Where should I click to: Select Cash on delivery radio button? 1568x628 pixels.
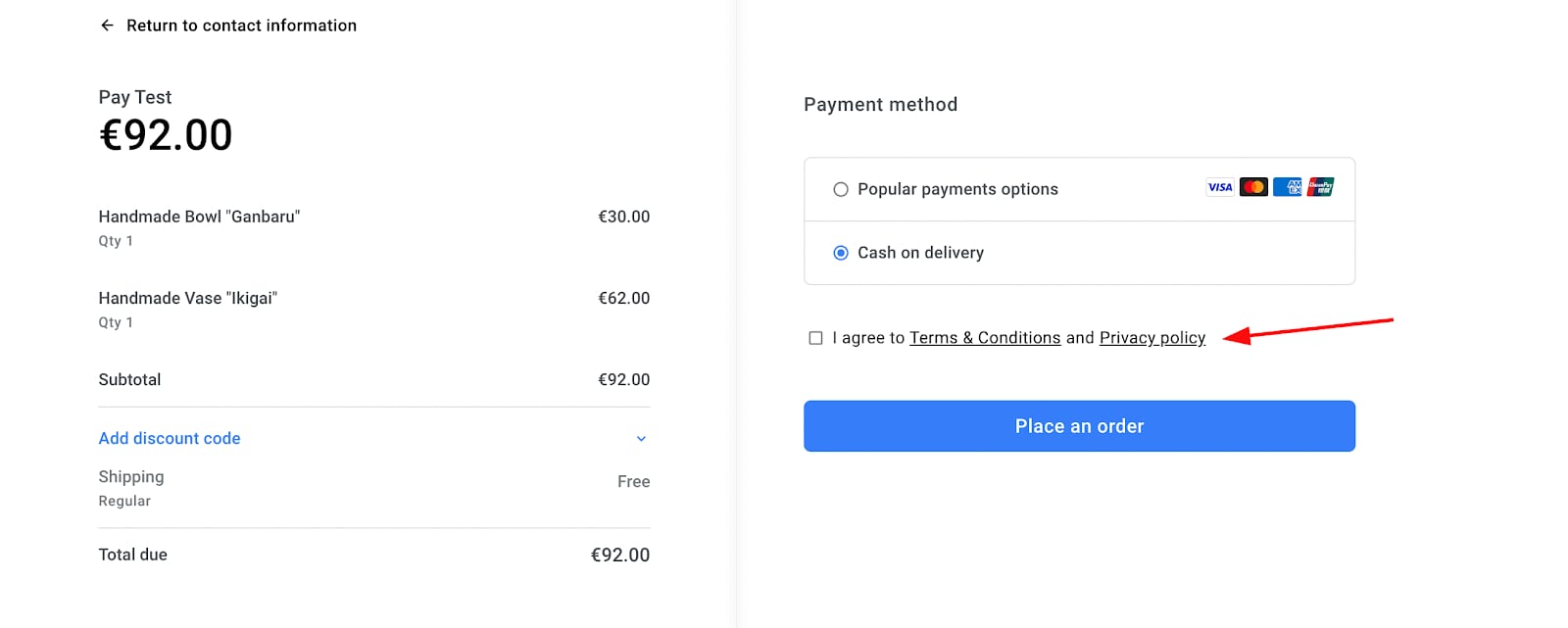(841, 253)
